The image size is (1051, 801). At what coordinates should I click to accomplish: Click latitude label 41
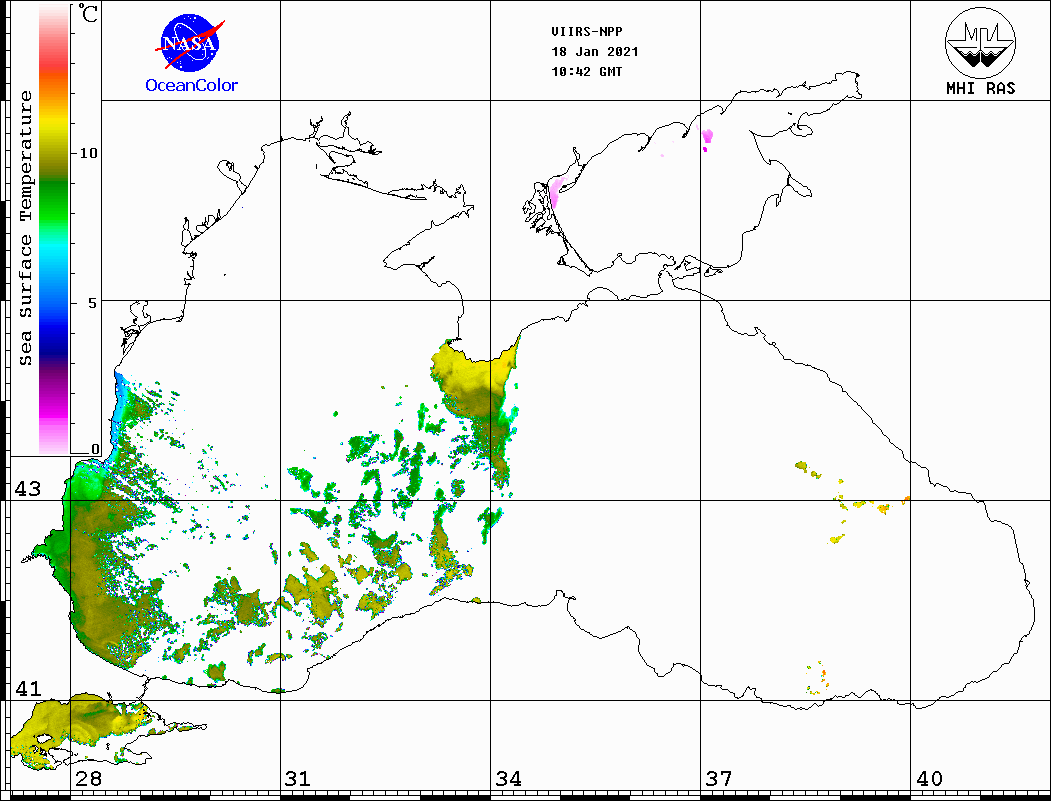[27, 688]
